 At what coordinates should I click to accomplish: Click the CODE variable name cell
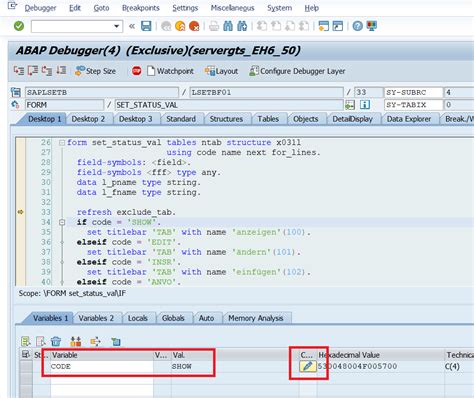pos(102,366)
